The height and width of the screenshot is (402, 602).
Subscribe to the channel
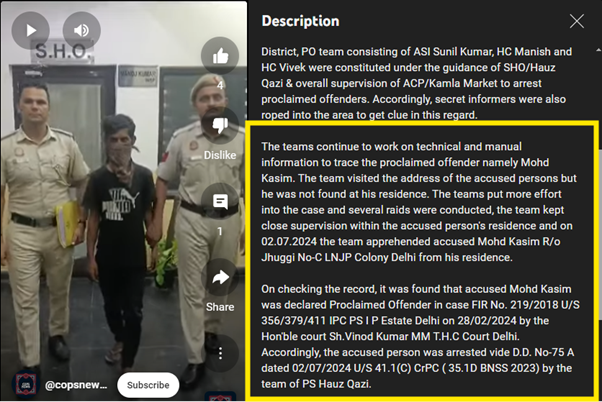(148, 385)
